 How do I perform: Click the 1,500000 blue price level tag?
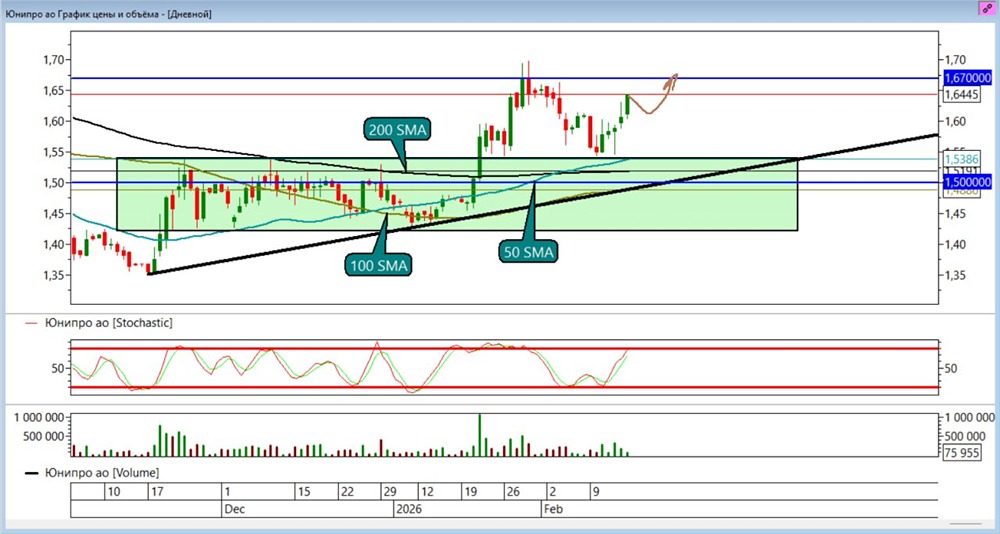[x=967, y=182]
